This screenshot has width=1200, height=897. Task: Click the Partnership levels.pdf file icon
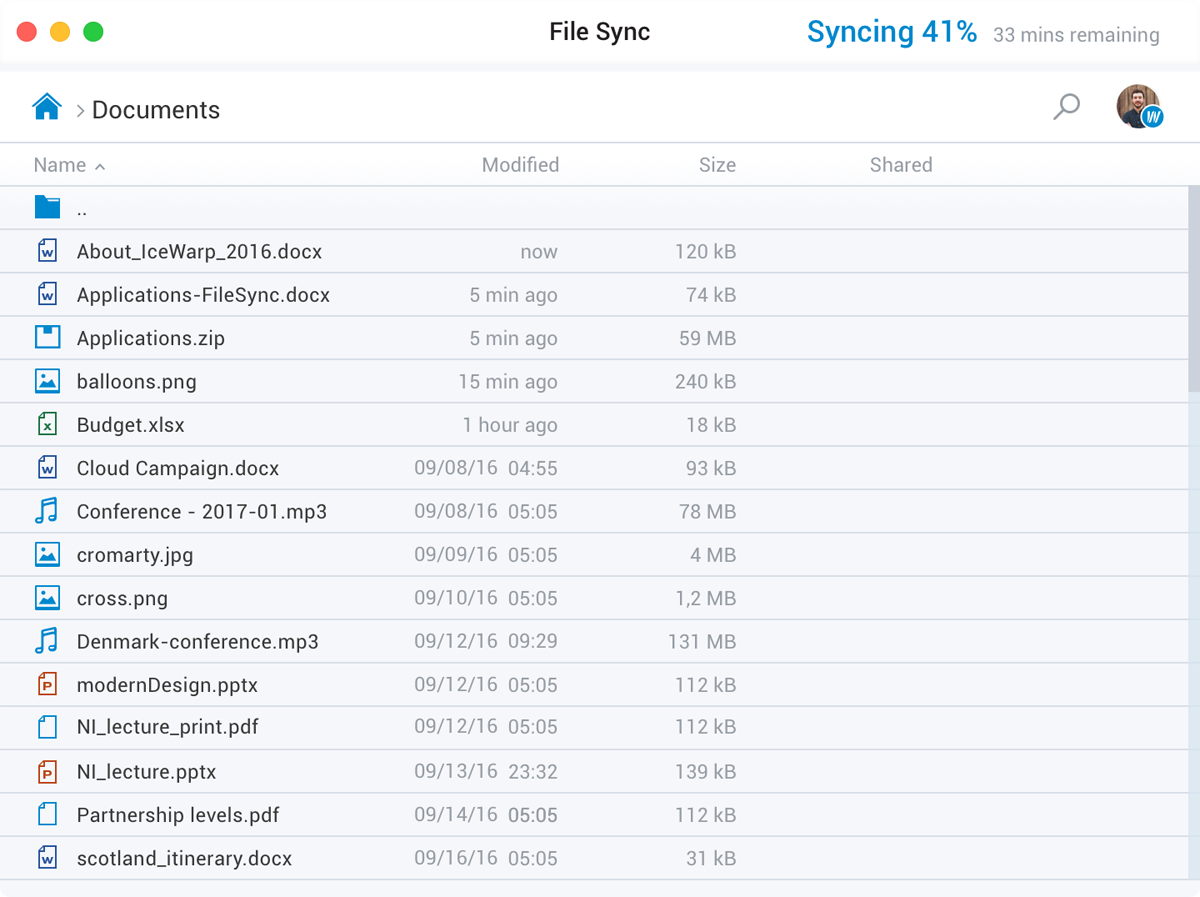47,815
